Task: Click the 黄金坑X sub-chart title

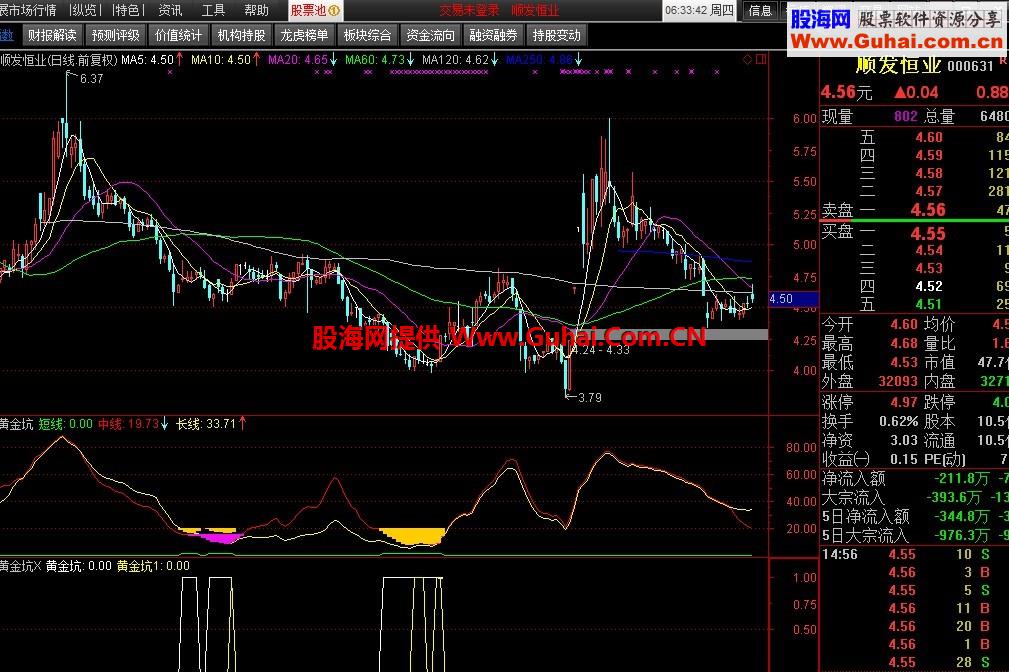Action: (21, 566)
